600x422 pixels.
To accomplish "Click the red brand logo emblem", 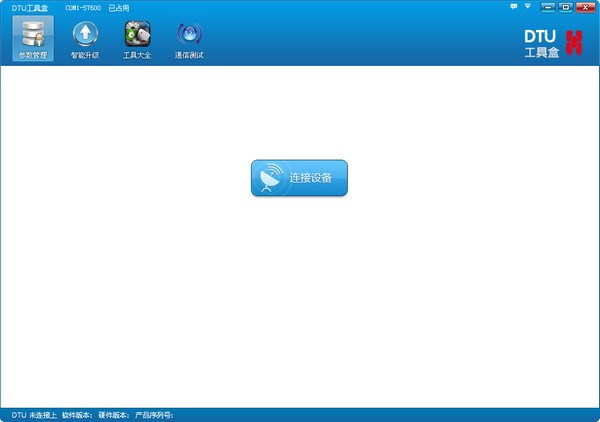I will tap(574, 43).
